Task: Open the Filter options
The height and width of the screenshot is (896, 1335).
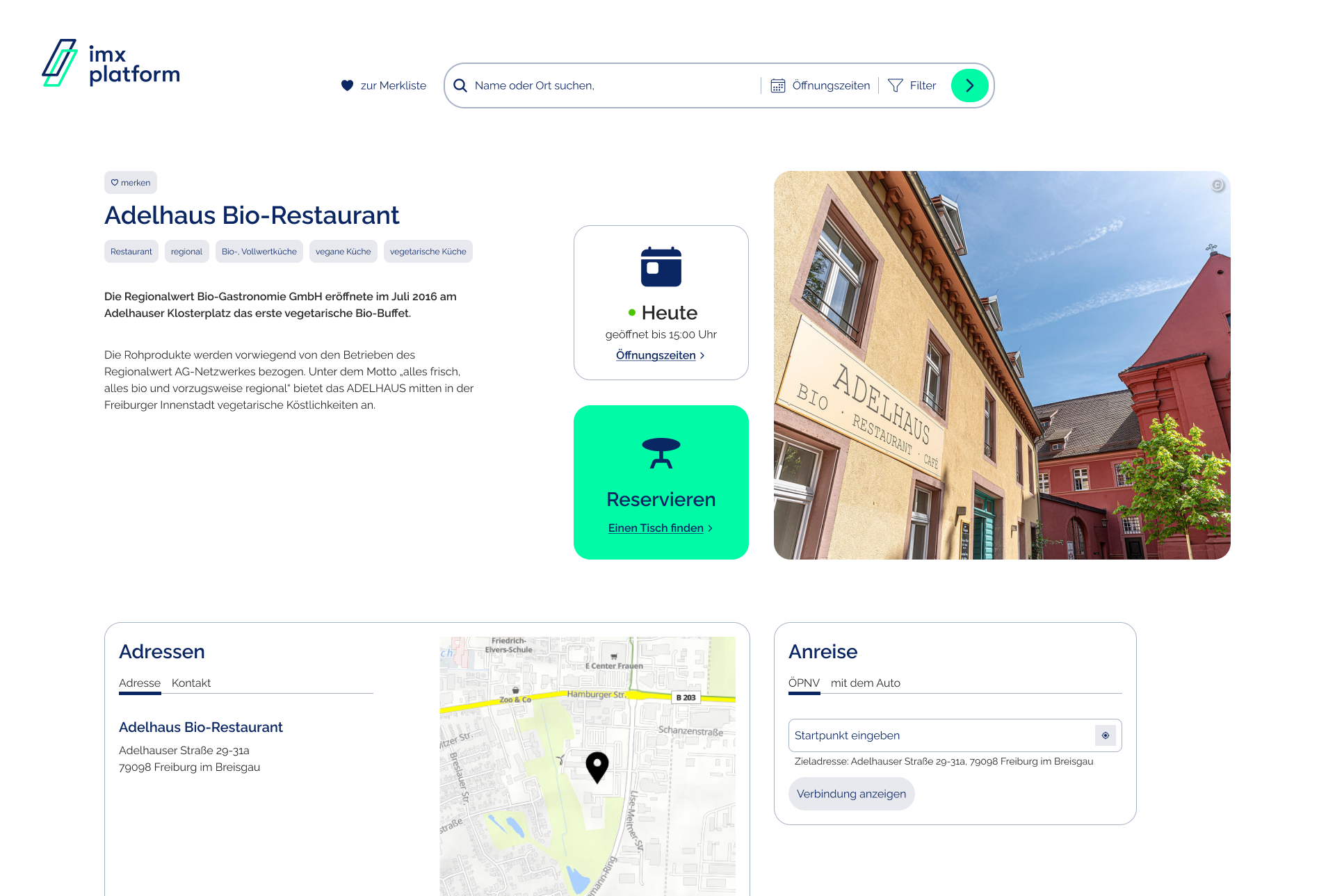Action: click(912, 85)
